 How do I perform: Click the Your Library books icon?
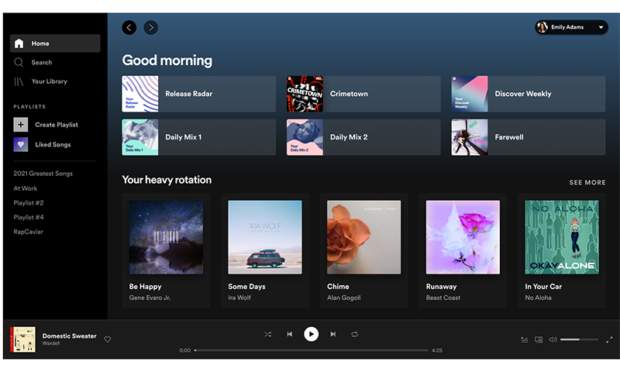tap(19, 81)
